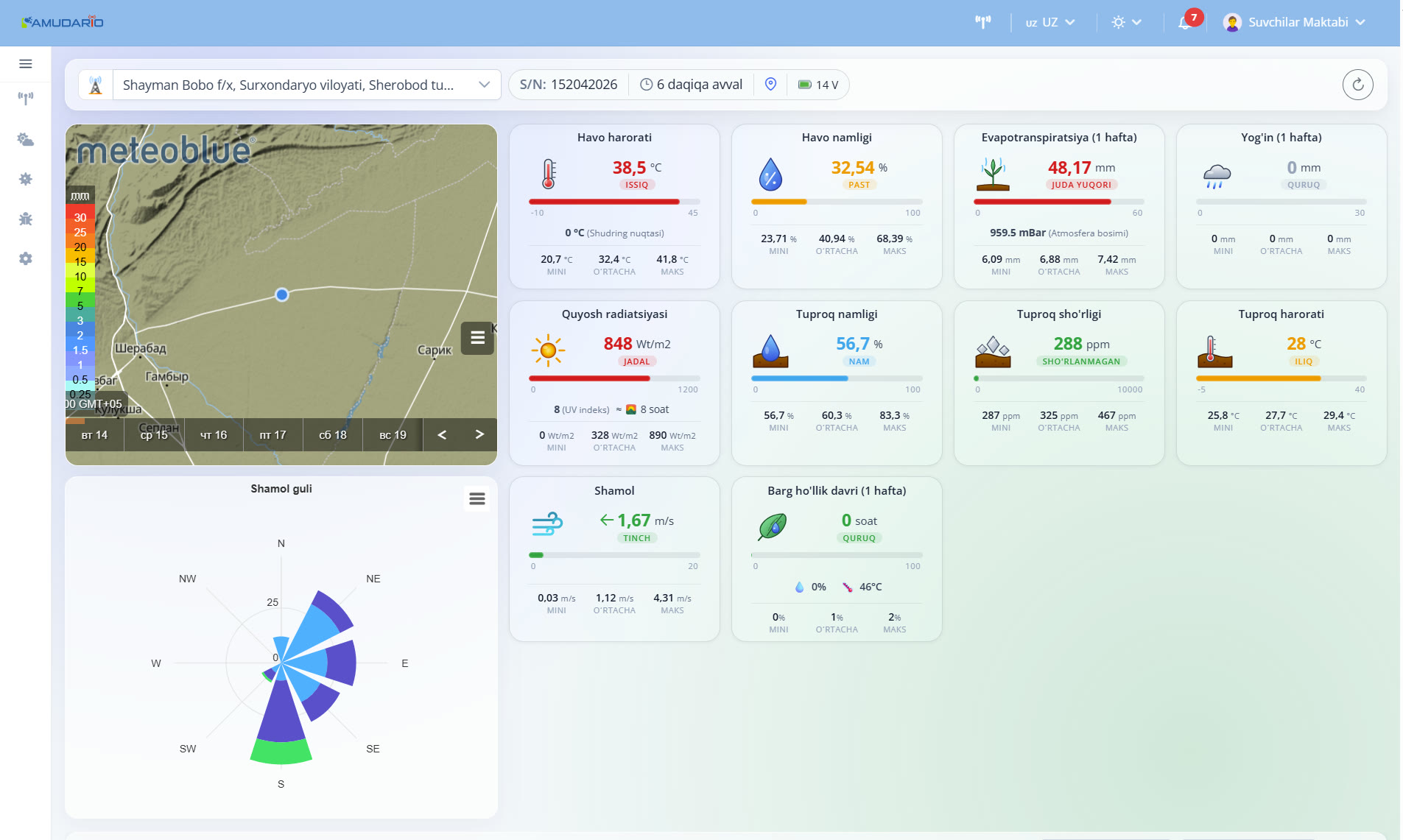Open the stations antenna sidebar icon
This screenshot has height=840, width=1403.
[26, 99]
